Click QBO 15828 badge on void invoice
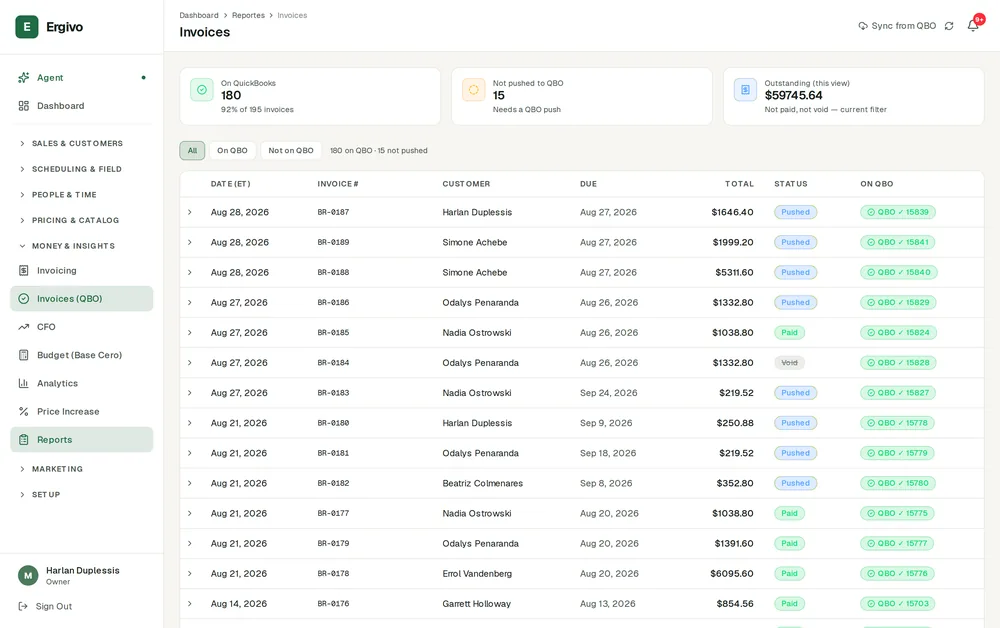 pos(898,363)
